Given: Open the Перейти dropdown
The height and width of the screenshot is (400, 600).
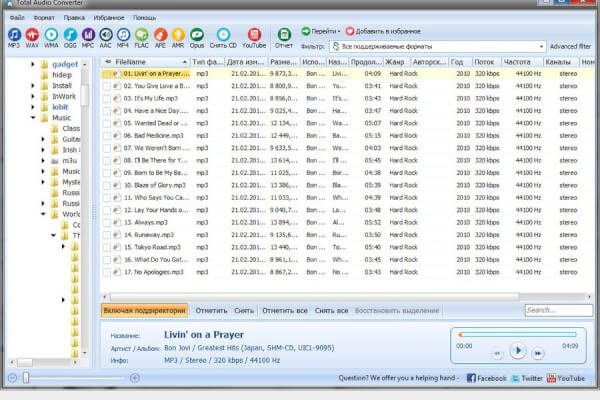Looking at the screenshot, I should (x=320, y=31).
